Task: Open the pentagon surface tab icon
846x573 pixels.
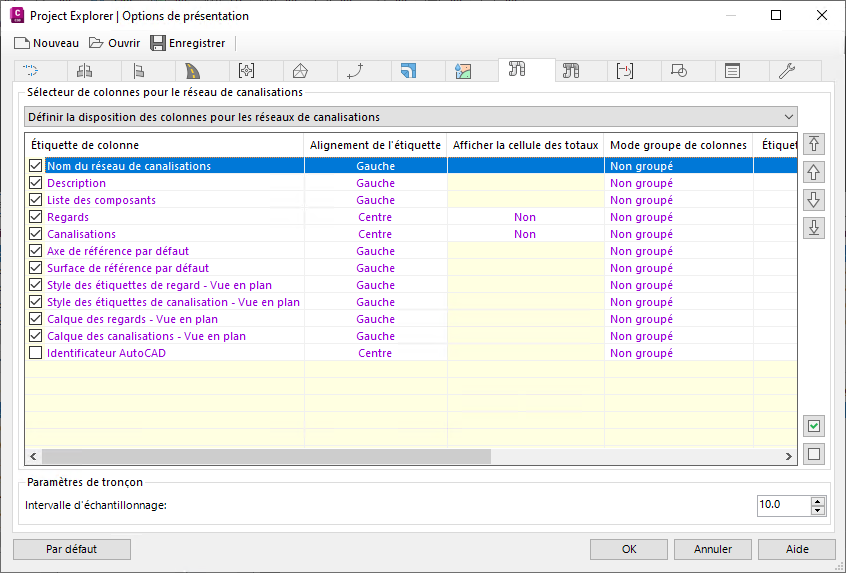Action: point(301,71)
